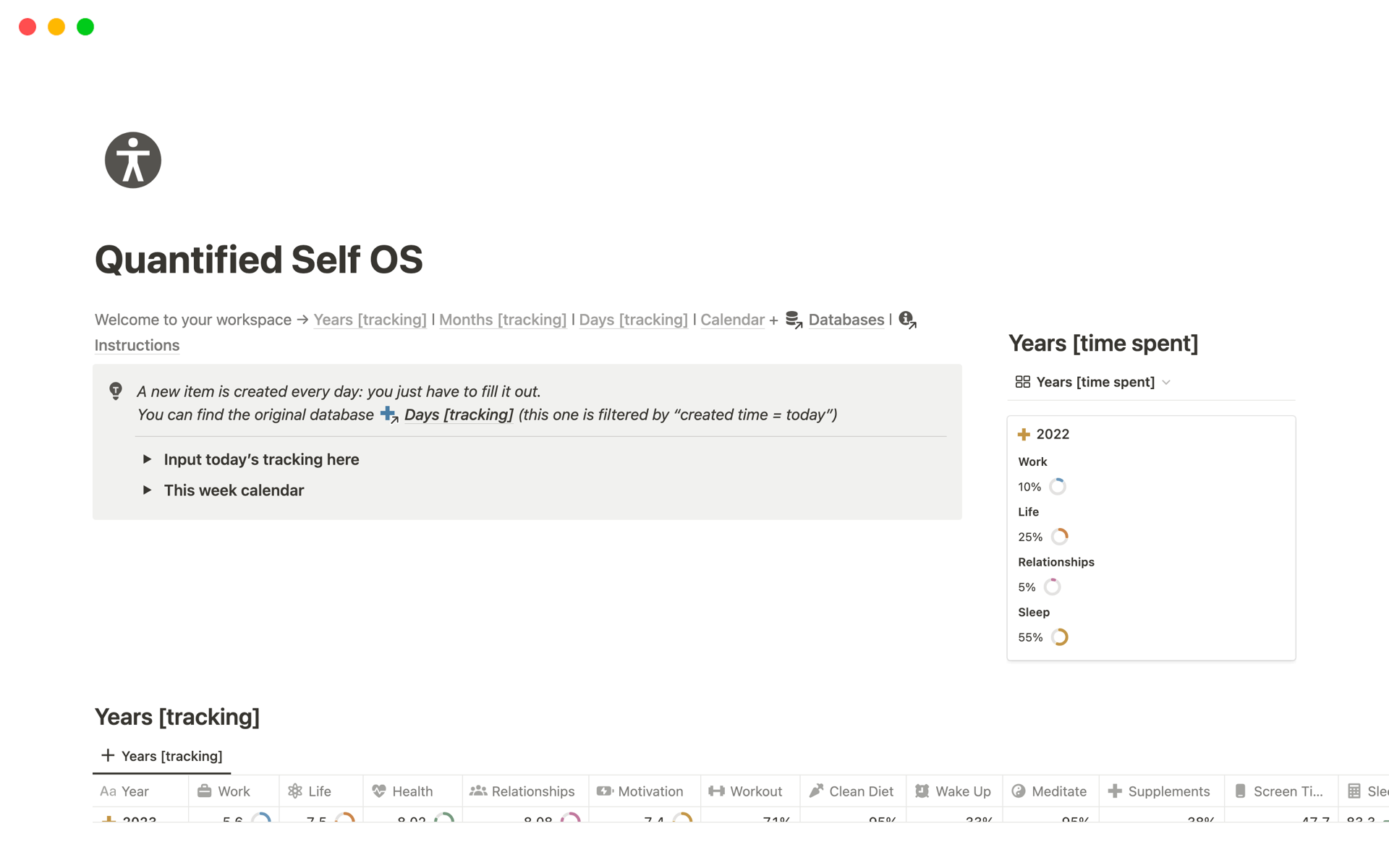The width and height of the screenshot is (1389, 868).
Task: Click the Sleep 55% progress ring
Action: (x=1060, y=637)
